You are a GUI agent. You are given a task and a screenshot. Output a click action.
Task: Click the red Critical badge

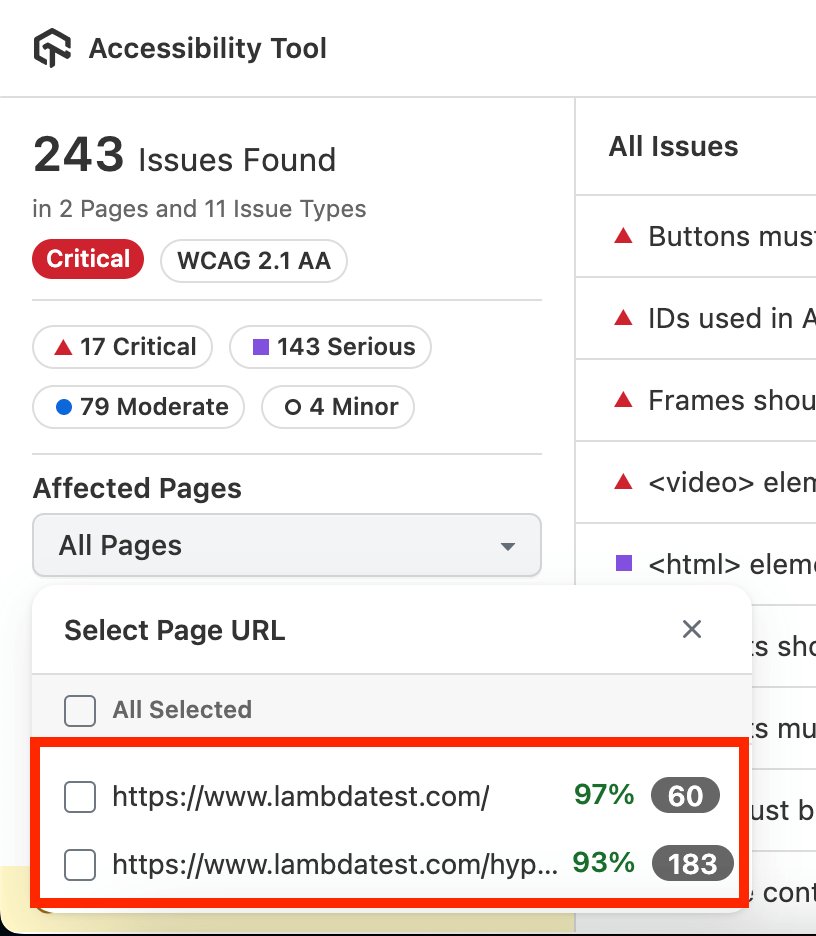tap(88, 260)
